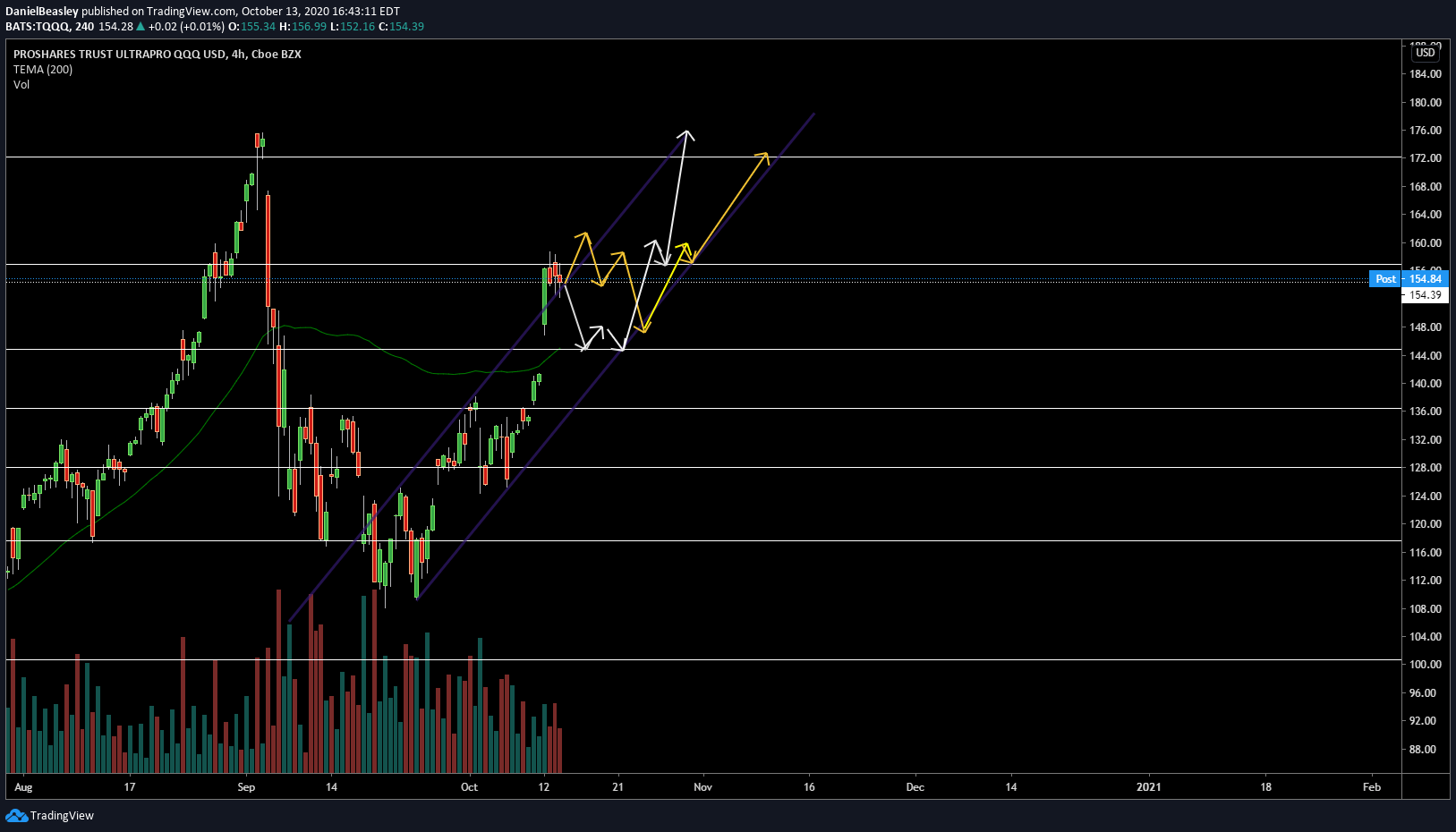1456x832 pixels.
Task: Click the Sep date label on time axis
Action: pyautogui.click(x=247, y=787)
